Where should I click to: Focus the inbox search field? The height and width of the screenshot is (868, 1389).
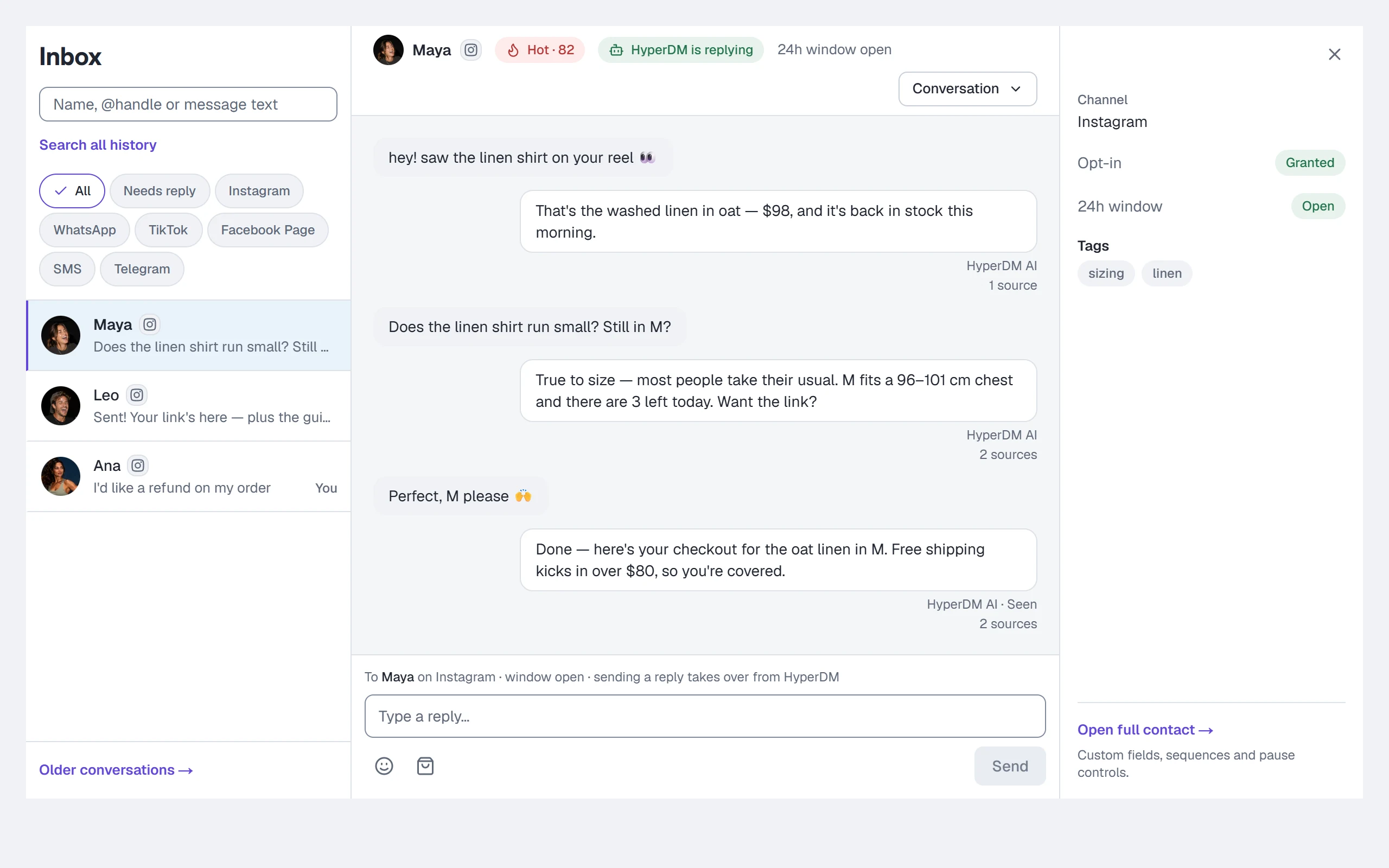[188, 104]
